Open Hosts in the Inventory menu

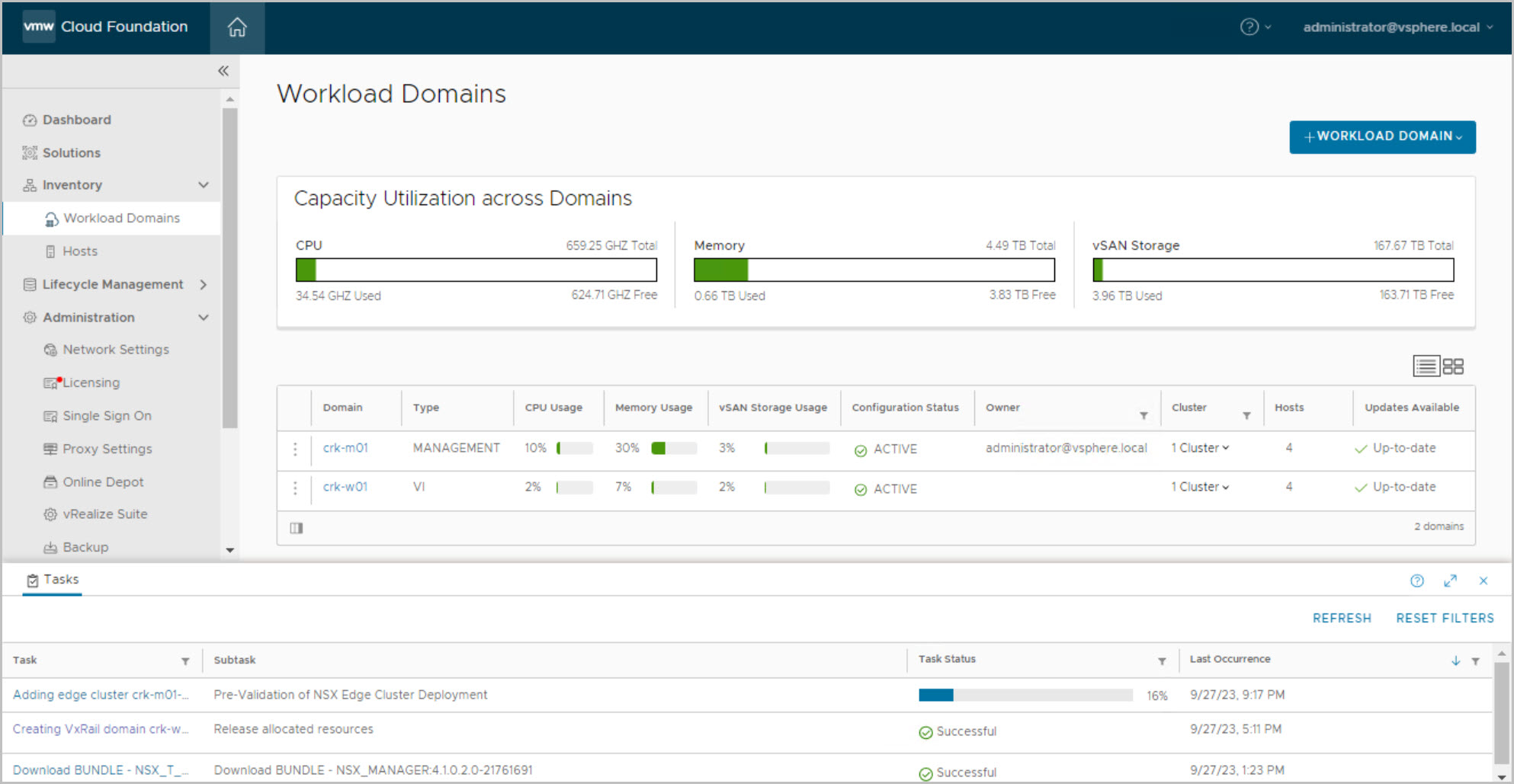tap(80, 251)
